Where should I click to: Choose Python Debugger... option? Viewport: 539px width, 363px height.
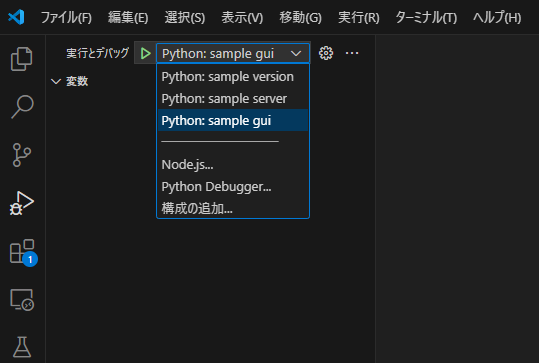tap(233, 187)
